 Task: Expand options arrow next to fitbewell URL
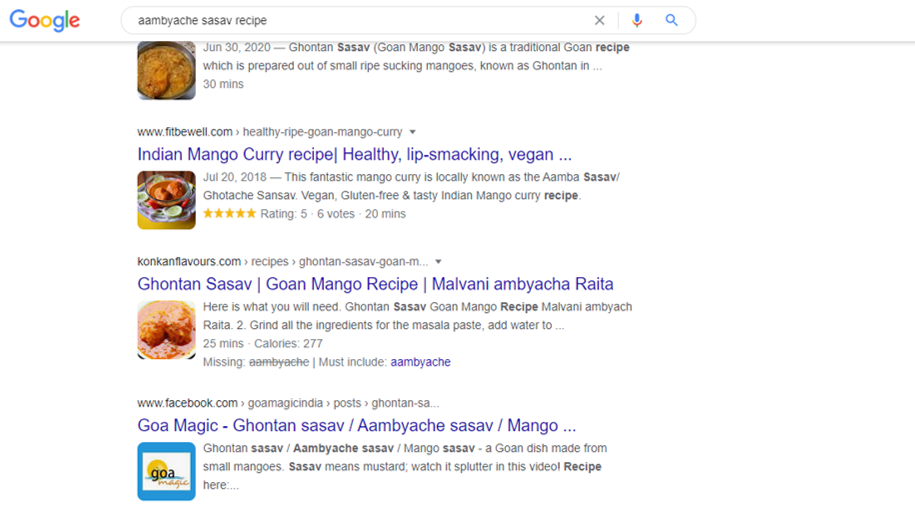[x=413, y=132]
